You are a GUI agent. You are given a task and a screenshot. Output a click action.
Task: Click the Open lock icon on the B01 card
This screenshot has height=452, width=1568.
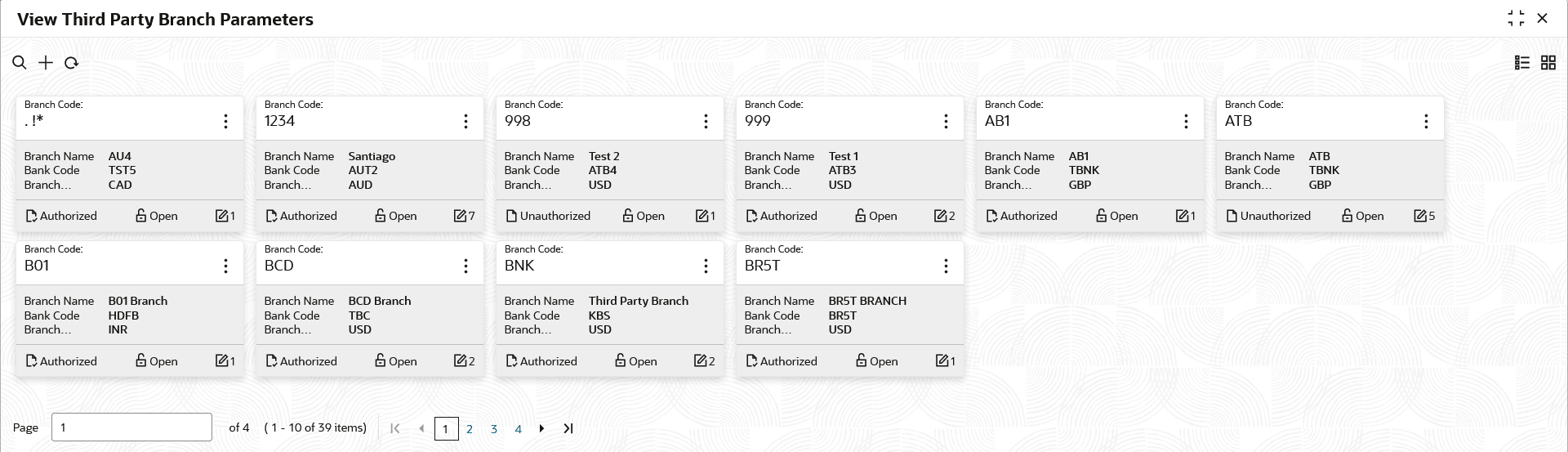141,360
